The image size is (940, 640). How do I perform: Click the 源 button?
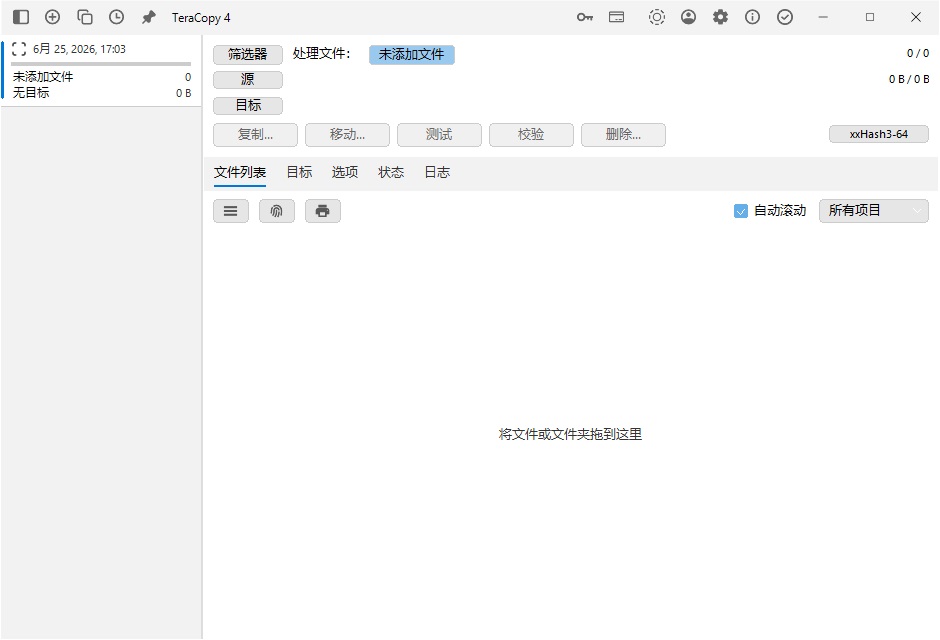(248, 80)
